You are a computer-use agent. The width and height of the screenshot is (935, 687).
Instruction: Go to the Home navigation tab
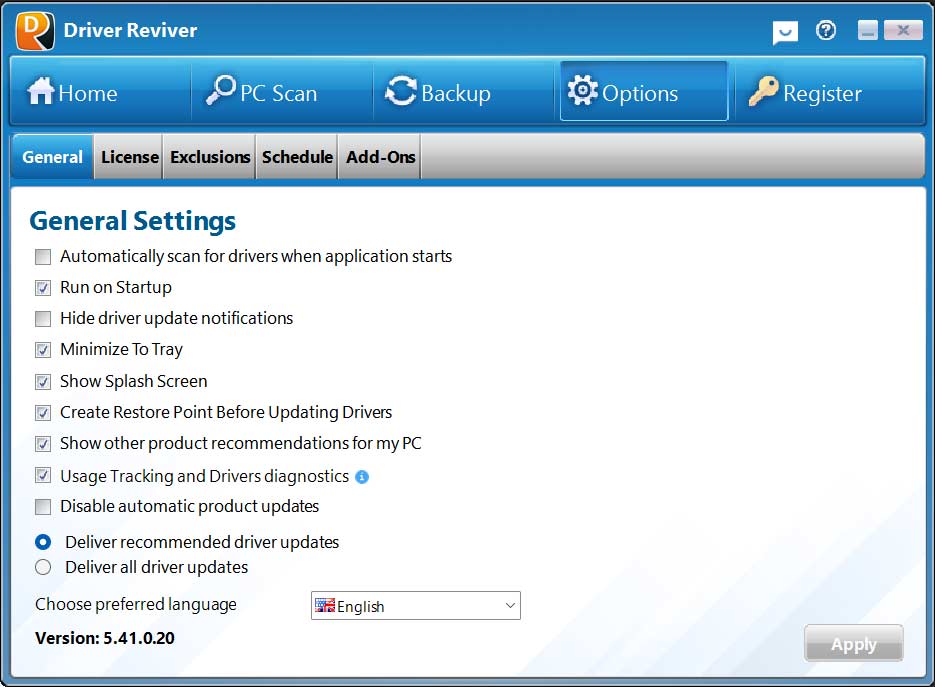tap(100, 91)
